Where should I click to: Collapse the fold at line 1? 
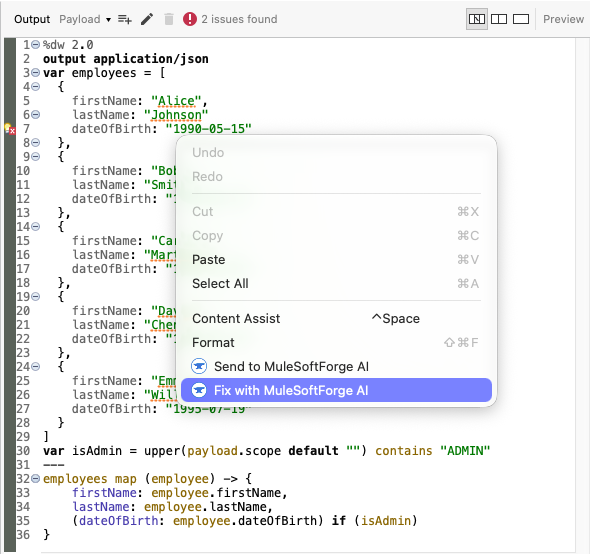click(36, 45)
